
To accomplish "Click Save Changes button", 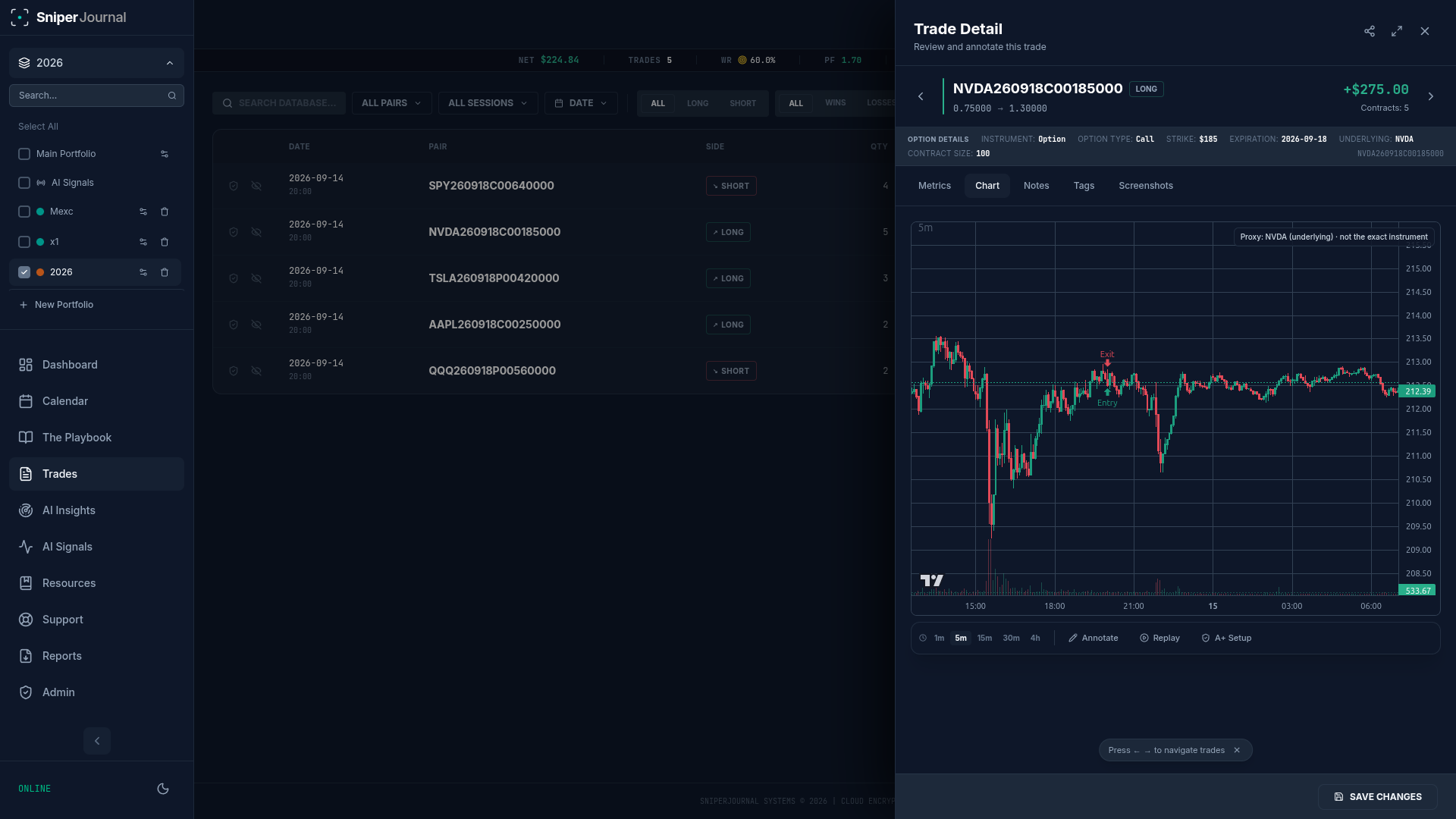I will click(x=1378, y=797).
